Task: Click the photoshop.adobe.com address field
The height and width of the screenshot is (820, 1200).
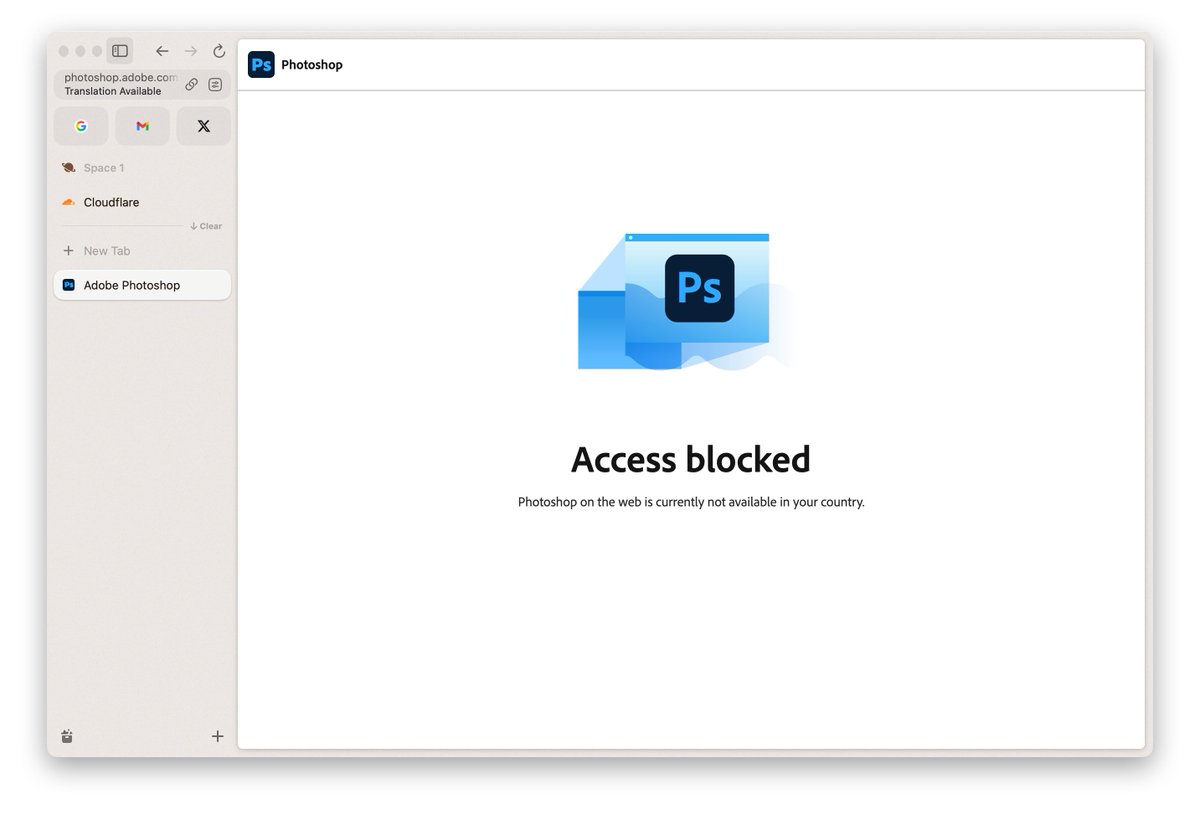Action: tap(118, 76)
